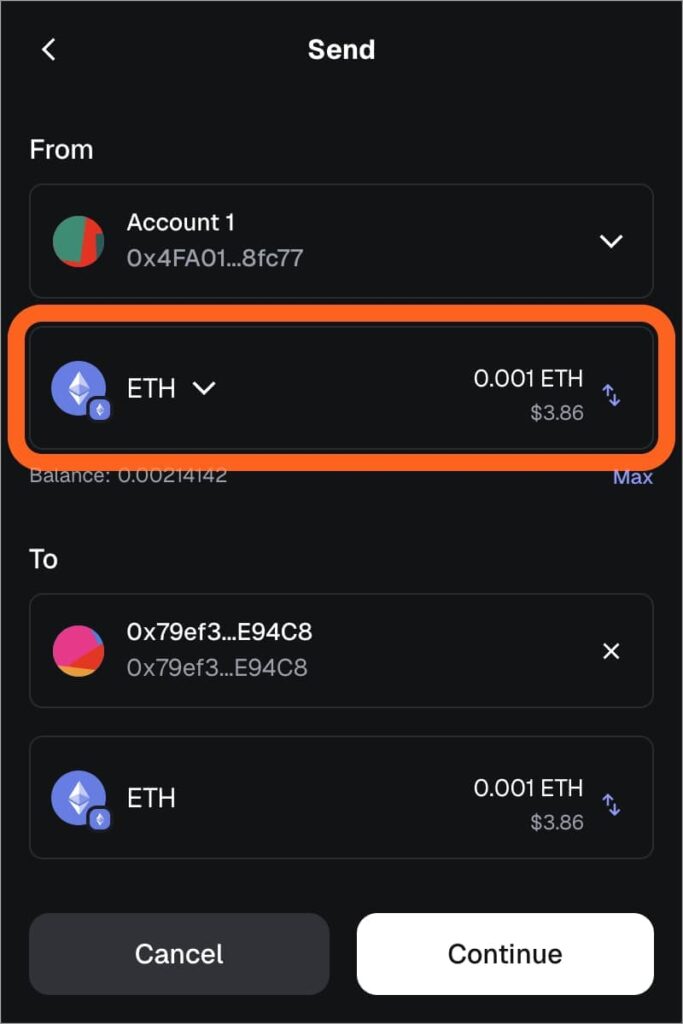This screenshot has height=1024, width=683.
Task: Click the recipient address avatar
Action: coord(79,651)
